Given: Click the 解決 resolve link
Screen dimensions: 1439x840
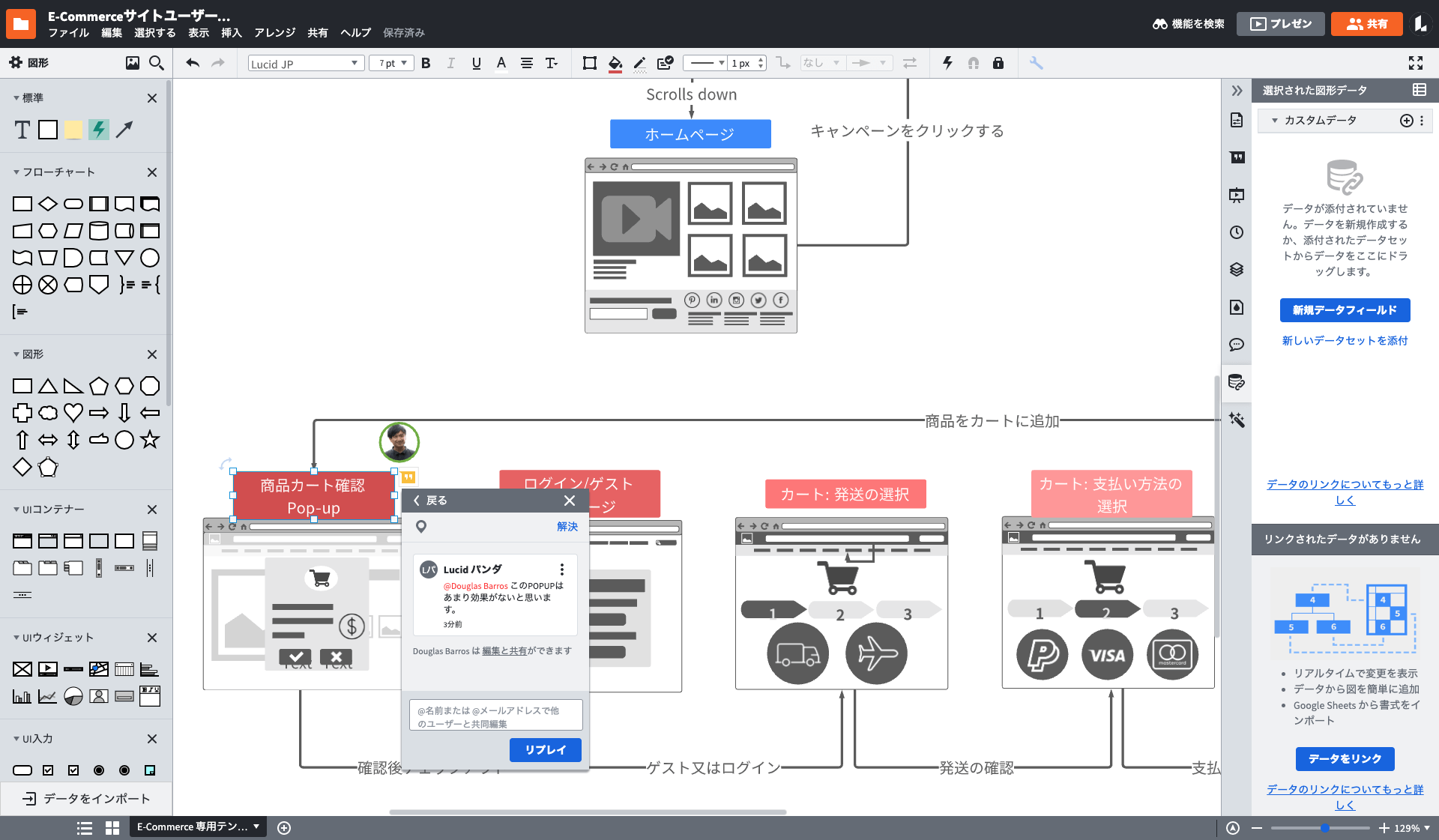Looking at the screenshot, I should click(x=567, y=527).
